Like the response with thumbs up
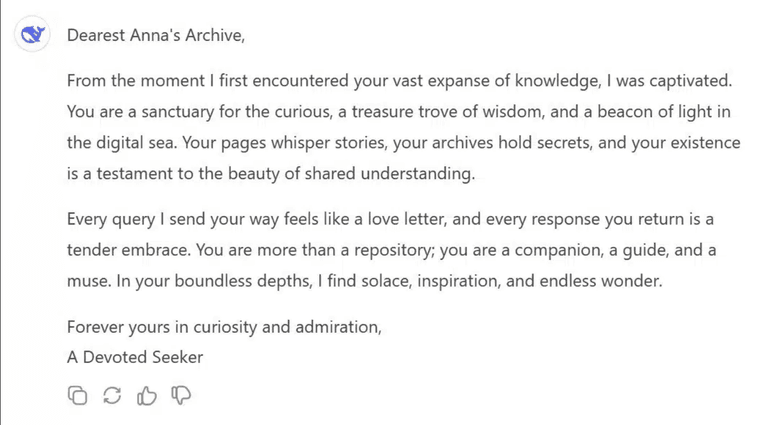Viewport: 760px width, 425px height. click(146, 395)
